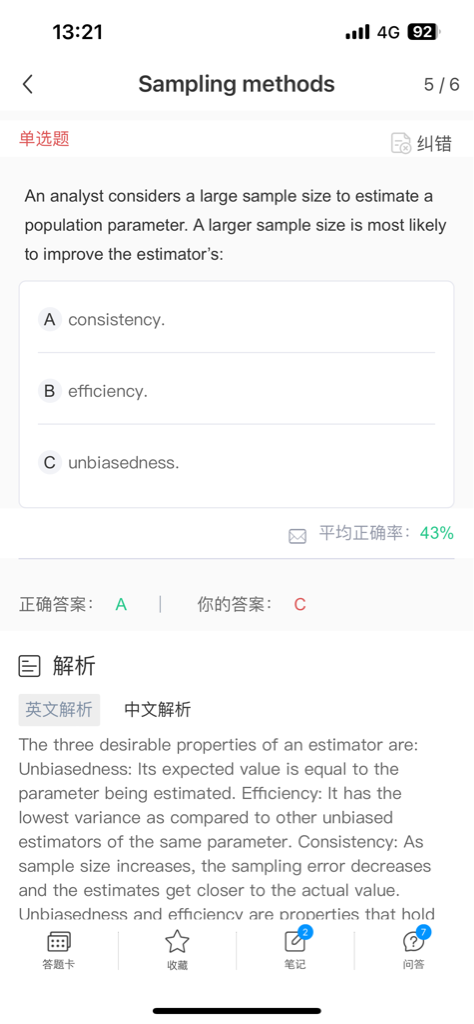This screenshot has height=1024, width=474.
Task: Tap the 收藏 star favorite icon
Action: click(177, 941)
